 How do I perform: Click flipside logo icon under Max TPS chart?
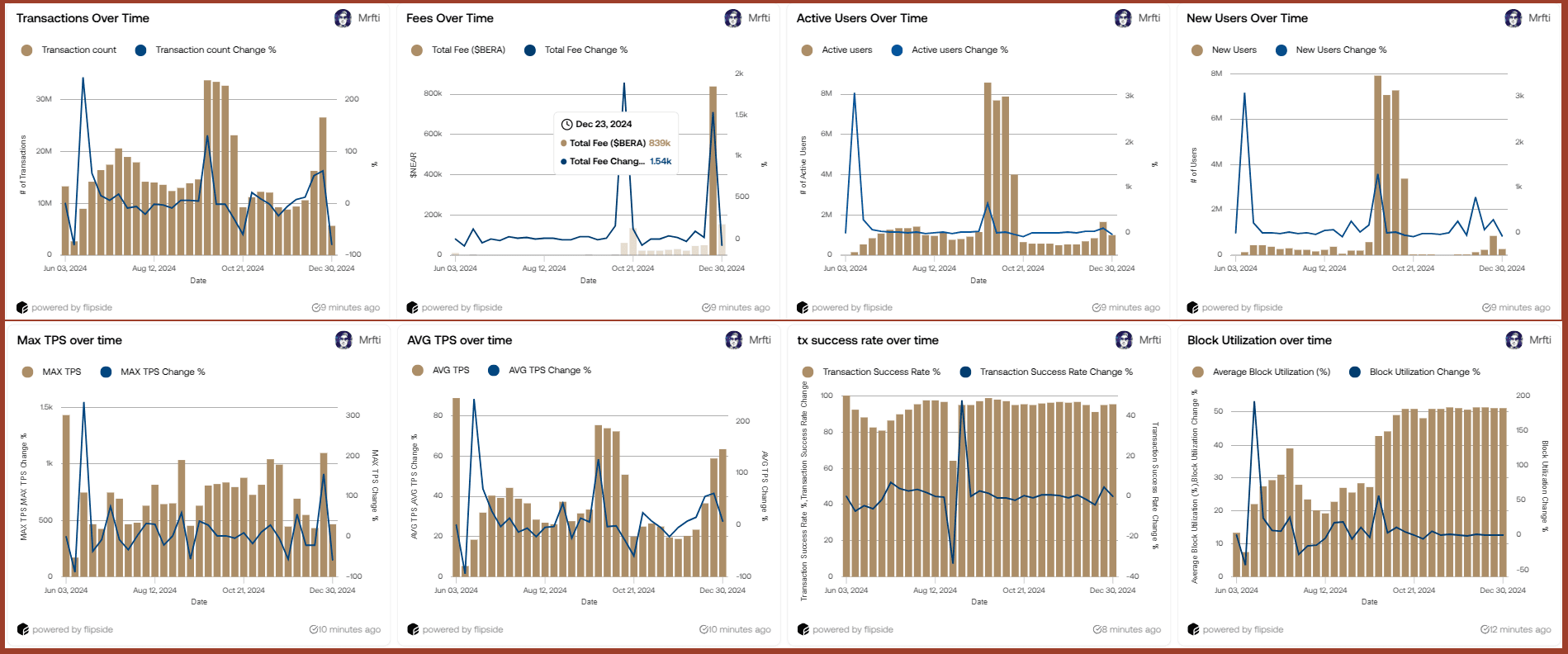click(23, 629)
